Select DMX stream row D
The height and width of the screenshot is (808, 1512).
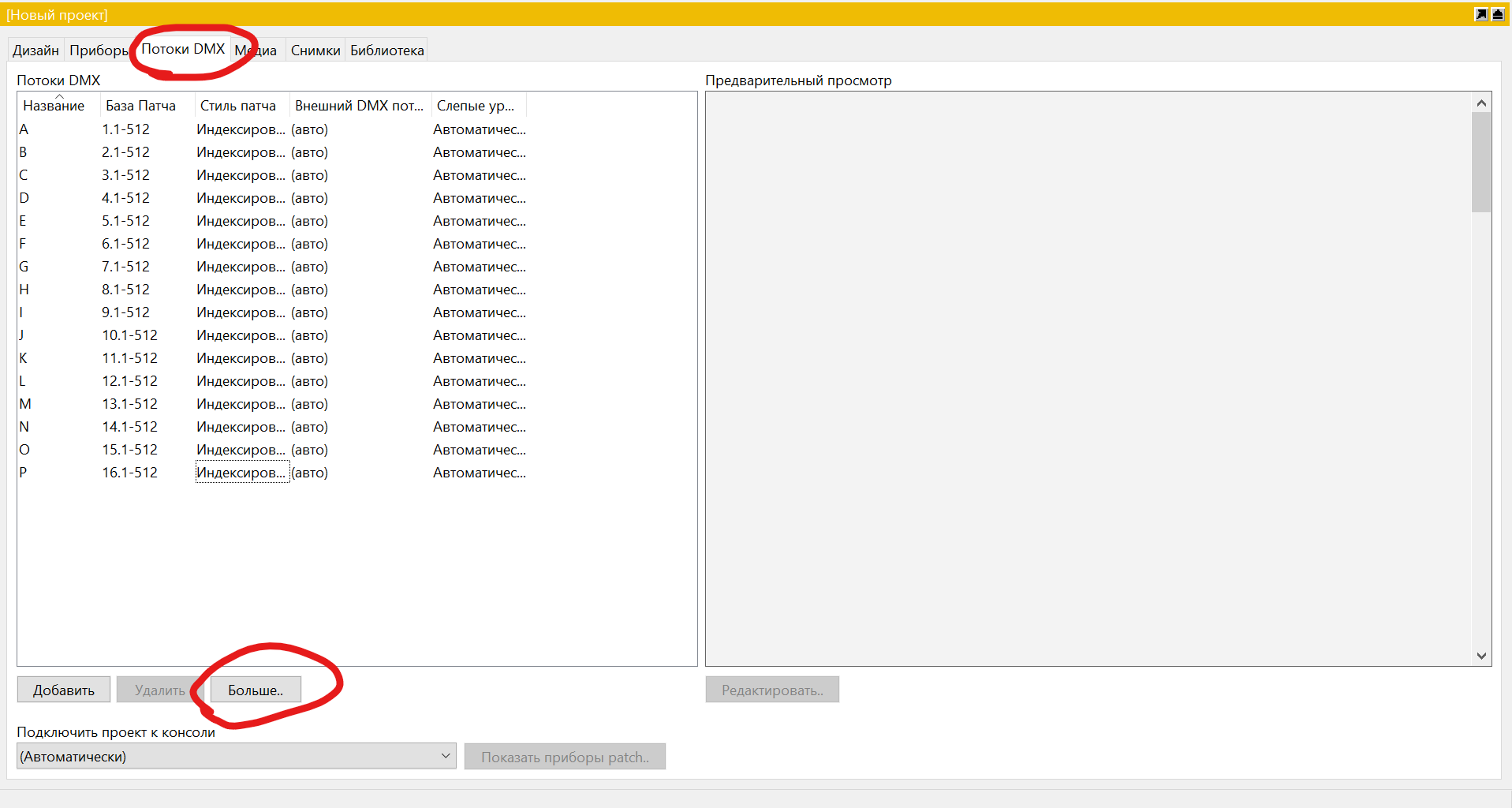point(272,198)
